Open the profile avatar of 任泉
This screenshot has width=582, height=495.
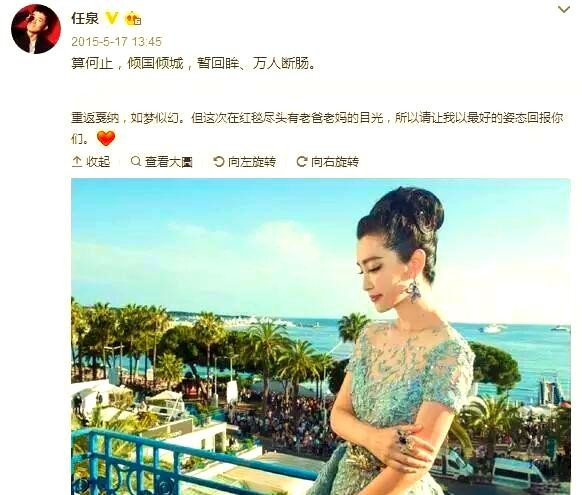[x=36, y=29]
